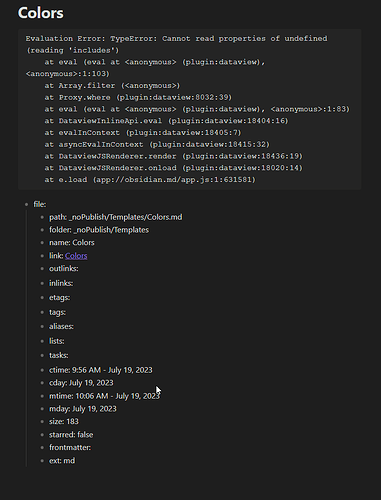Click the 'at e.load (app://obsidian.md/app.js' line
381x500 pixels.
[150, 180]
